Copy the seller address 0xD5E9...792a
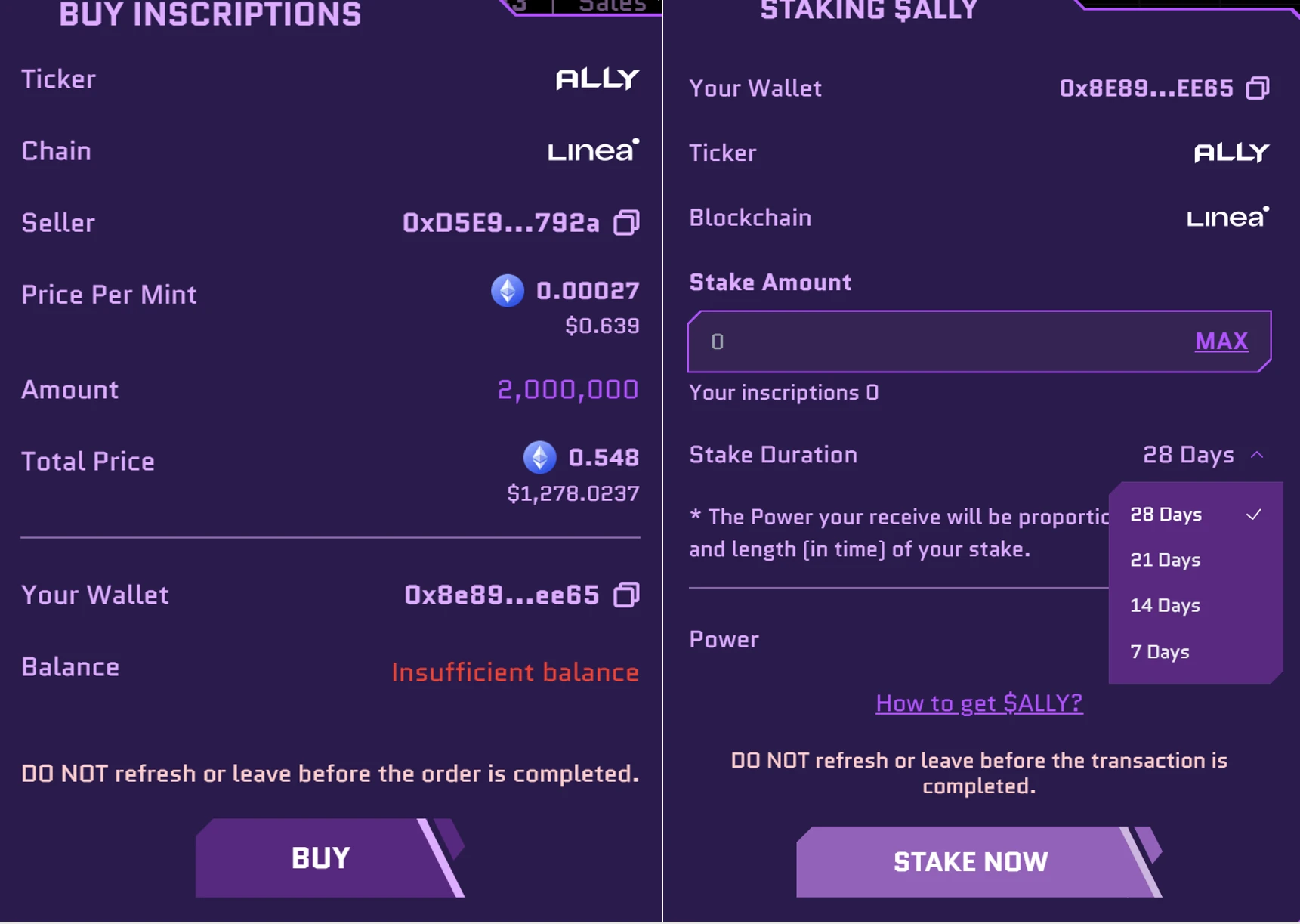This screenshot has height=924, width=1300. click(626, 222)
